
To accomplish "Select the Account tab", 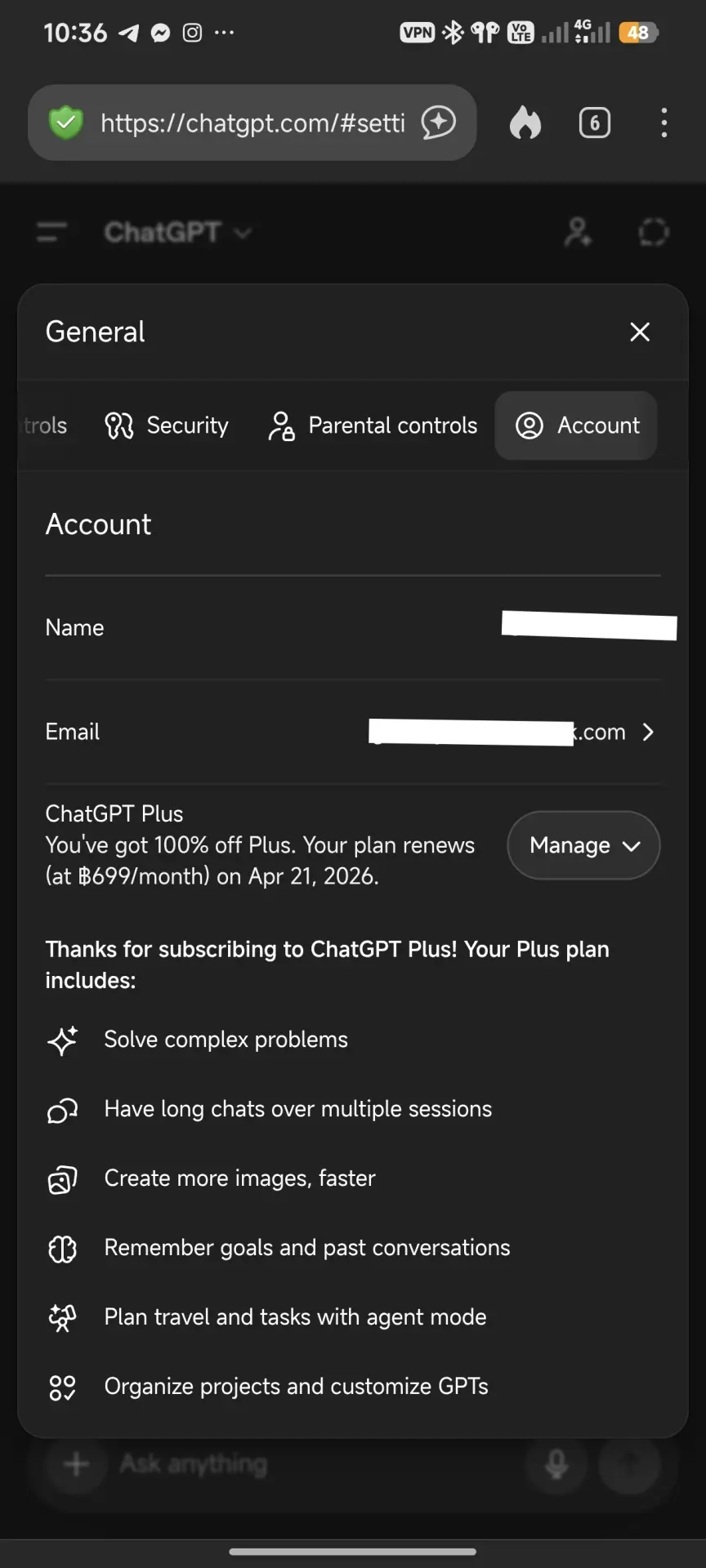I will coord(576,425).
